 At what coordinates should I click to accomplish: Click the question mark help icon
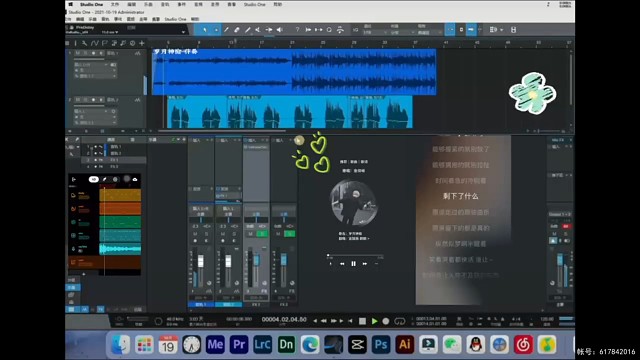(x=297, y=30)
